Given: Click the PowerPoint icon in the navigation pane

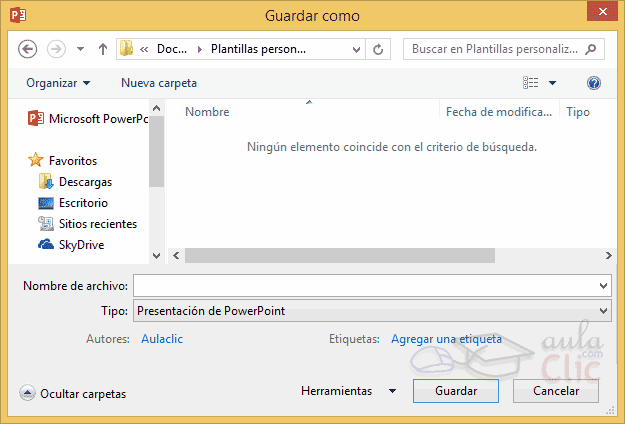Looking at the screenshot, I should pos(35,118).
